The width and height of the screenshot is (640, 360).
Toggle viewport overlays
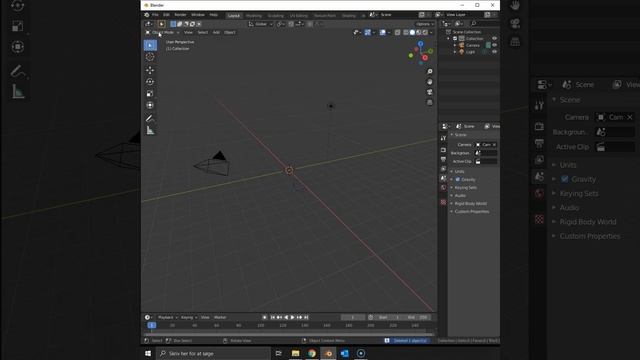[x=382, y=32]
